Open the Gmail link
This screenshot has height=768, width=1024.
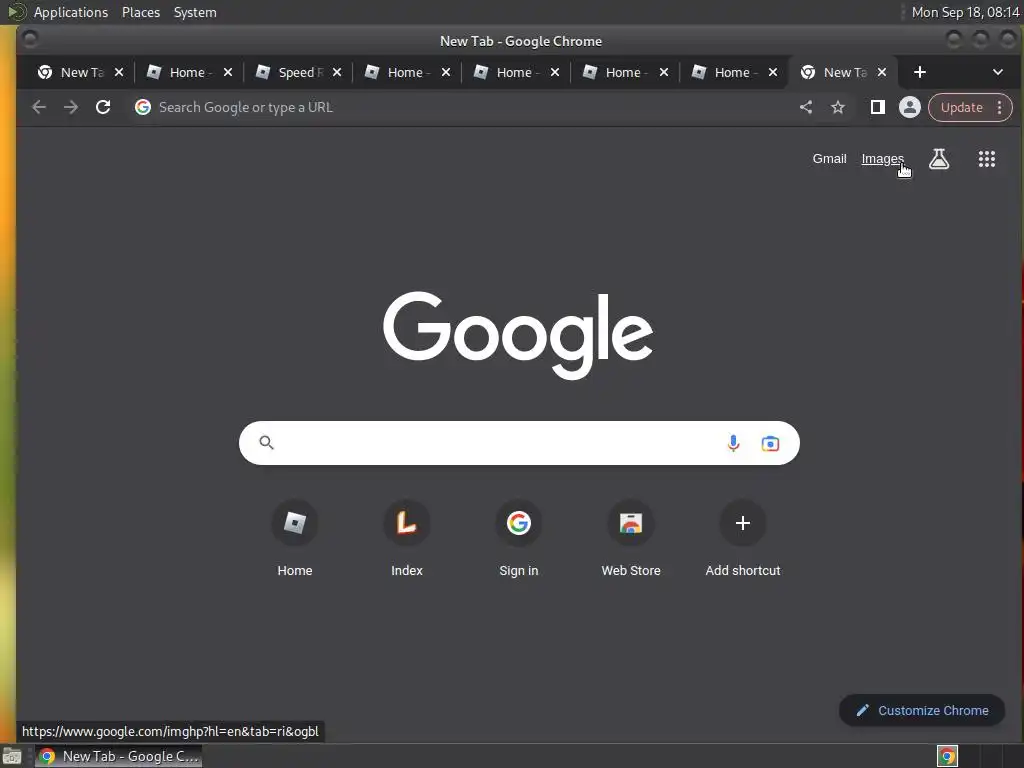point(829,159)
